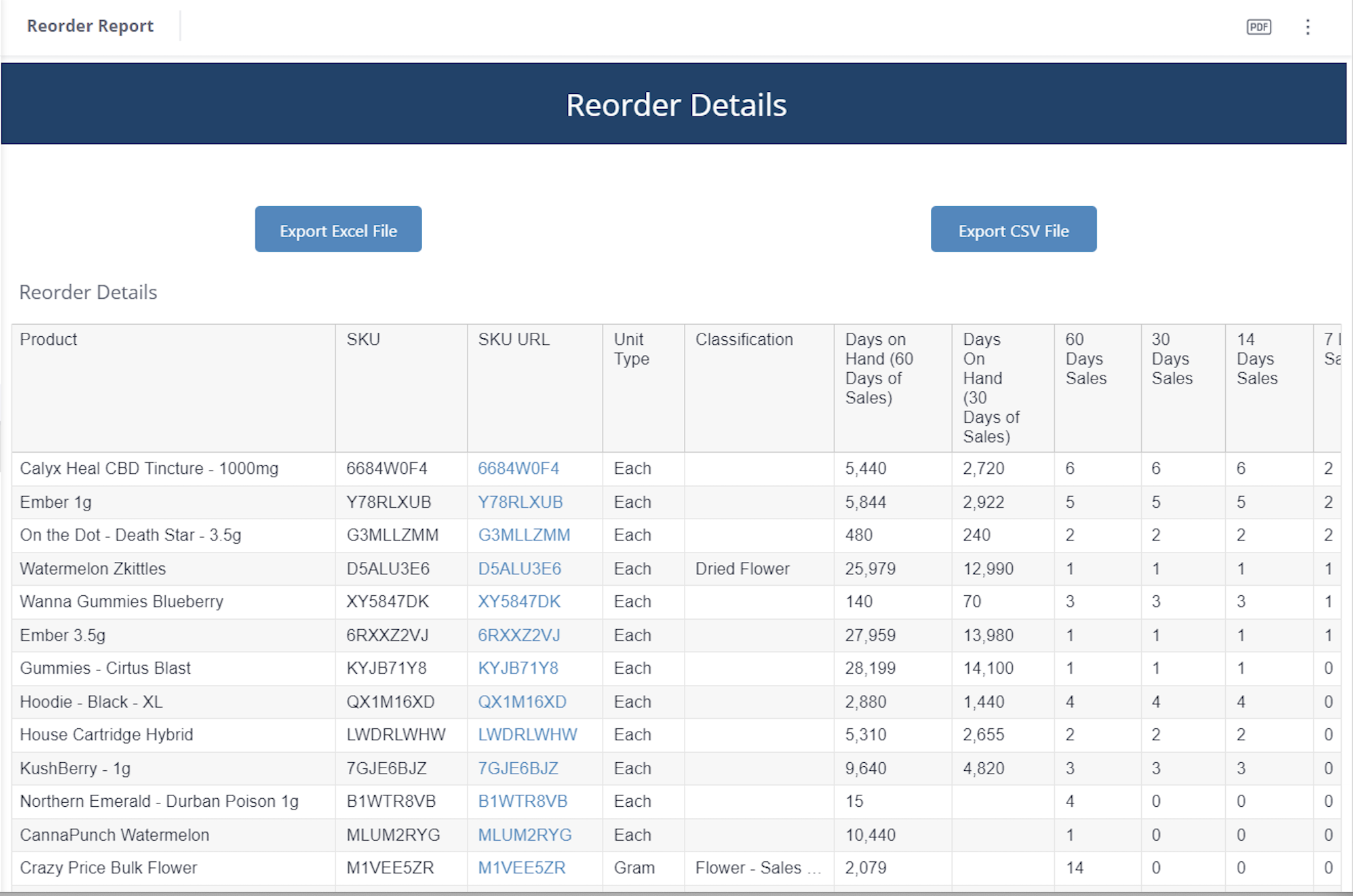The width and height of the screenshot is (1353, 896).
Task: Follow the M1VEE5ZR SKU link
Action: (521, 868)
